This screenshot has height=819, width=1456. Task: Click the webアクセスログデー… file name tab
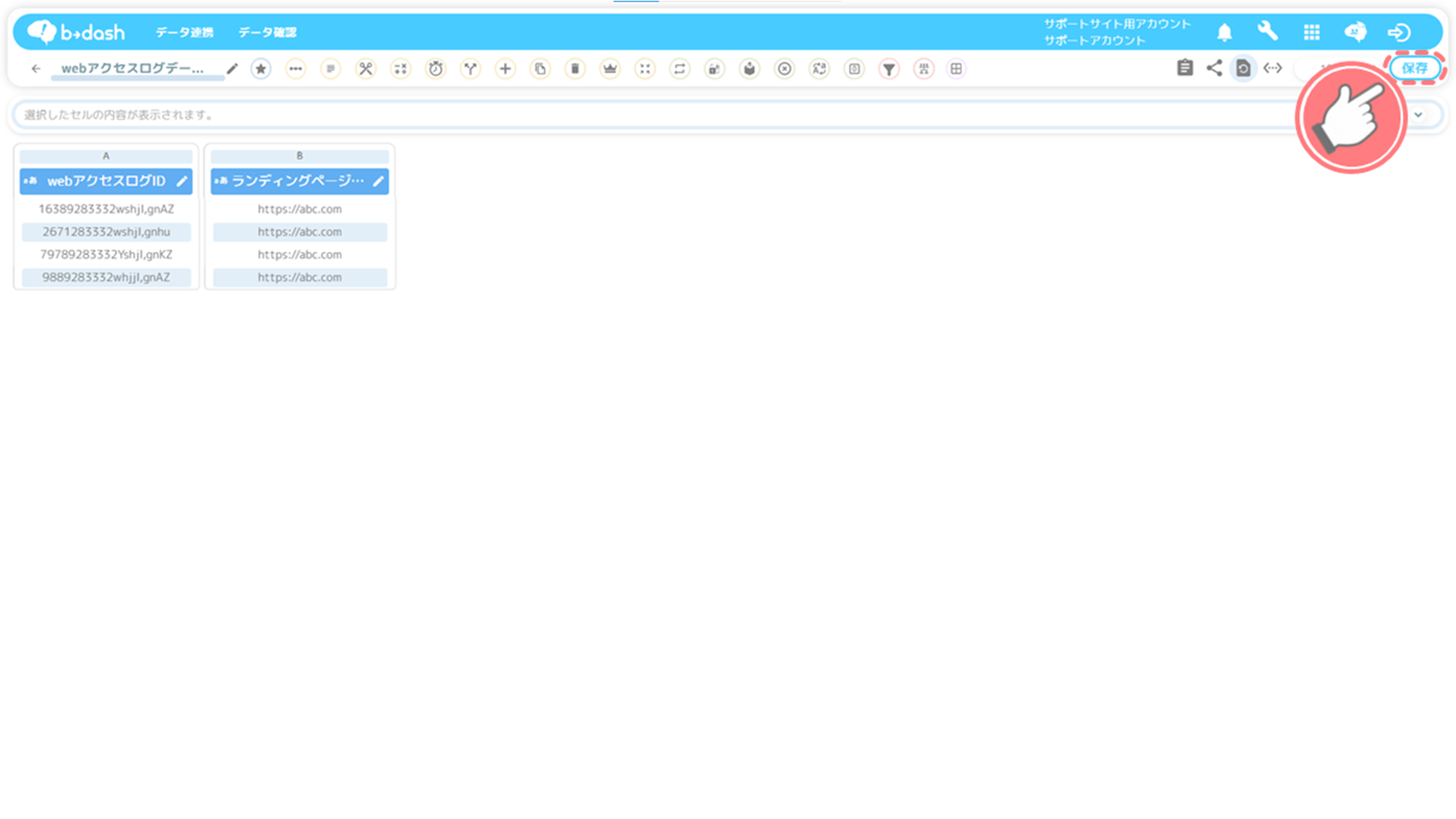click(133, 69)
